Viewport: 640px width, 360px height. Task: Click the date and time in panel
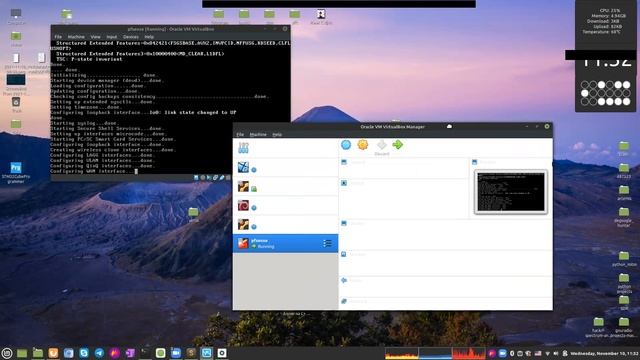pos(605,353)
